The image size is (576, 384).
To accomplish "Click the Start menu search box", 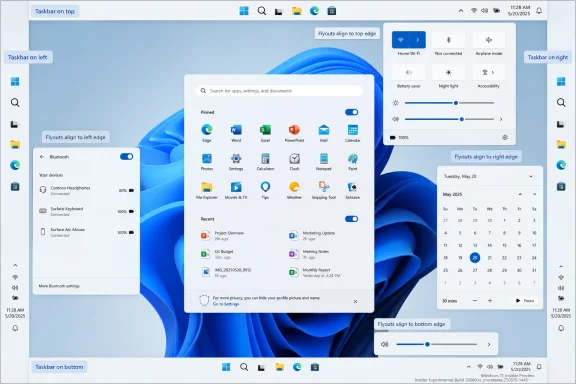I will pos(279,91).
